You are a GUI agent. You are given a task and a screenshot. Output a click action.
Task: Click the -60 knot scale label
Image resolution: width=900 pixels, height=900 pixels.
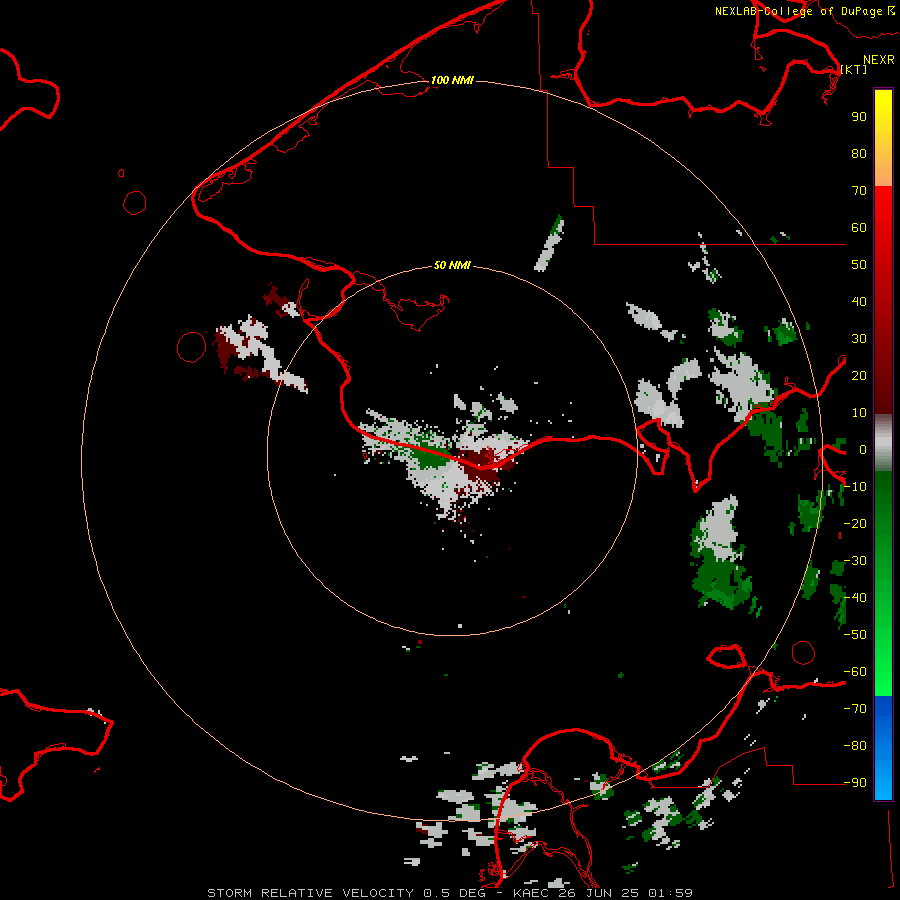(x=855, y=672)
